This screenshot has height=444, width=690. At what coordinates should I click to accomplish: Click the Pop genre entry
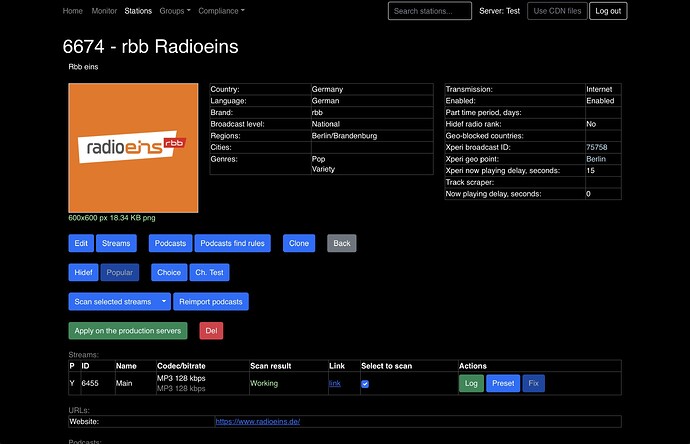pos(318,159)
